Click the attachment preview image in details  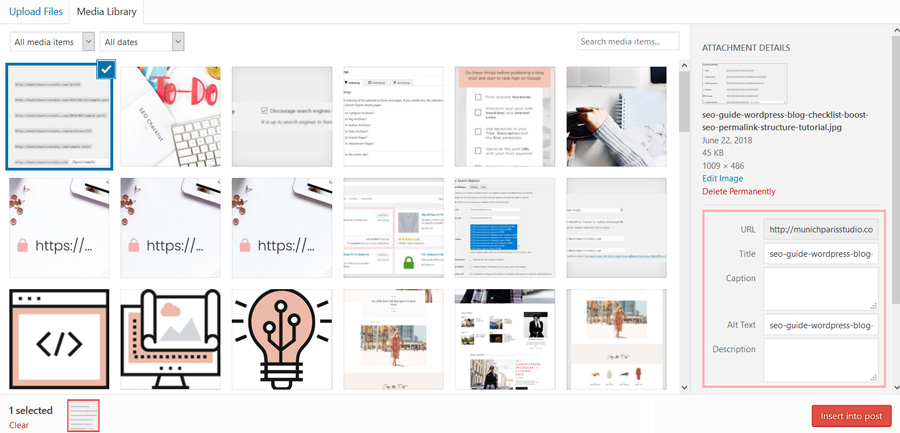click(x=744, y=84)
